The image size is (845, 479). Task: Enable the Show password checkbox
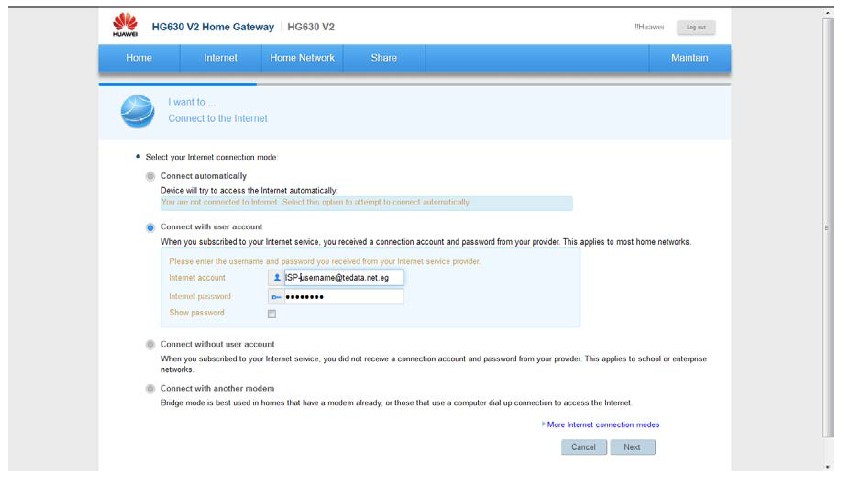272,314
